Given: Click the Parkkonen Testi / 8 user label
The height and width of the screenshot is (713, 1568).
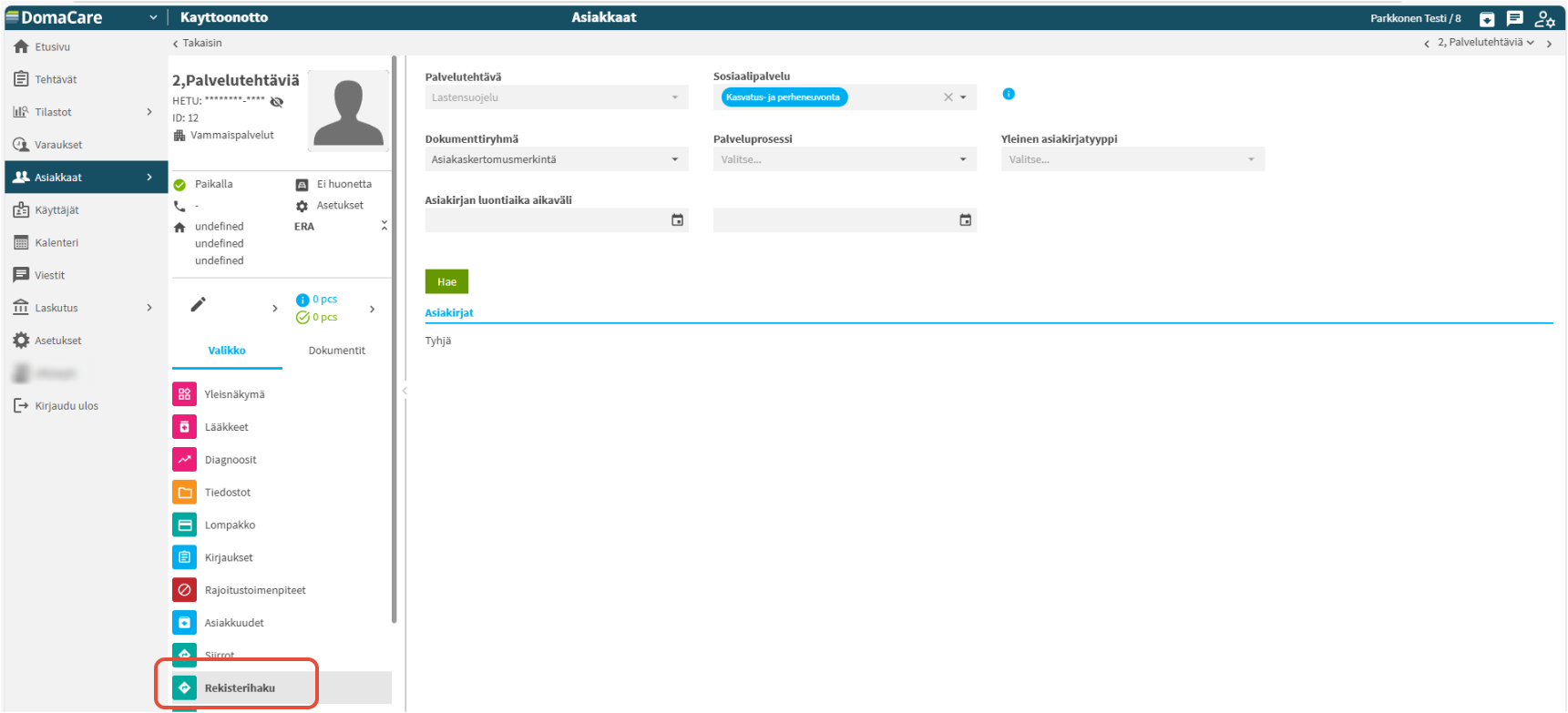Looking at the screenshot, I should 1416,18.
